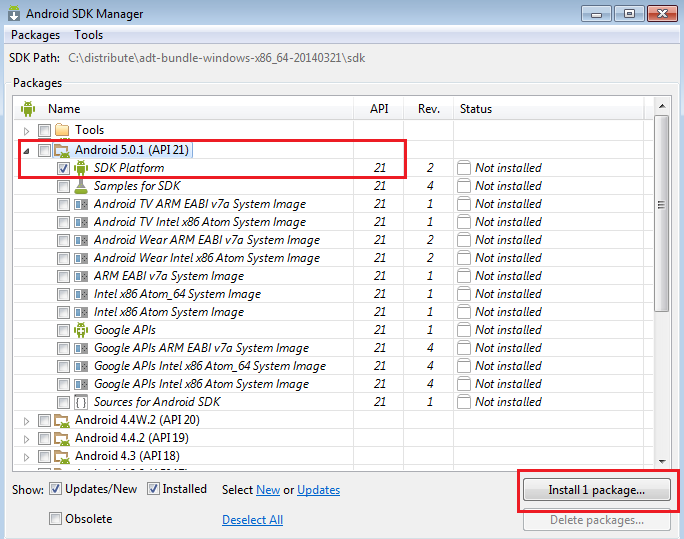Viewport: 684px width, 539px height.
Task: Expand the Android 4.4.2 (API 19) node
Action: pos(27,439)
